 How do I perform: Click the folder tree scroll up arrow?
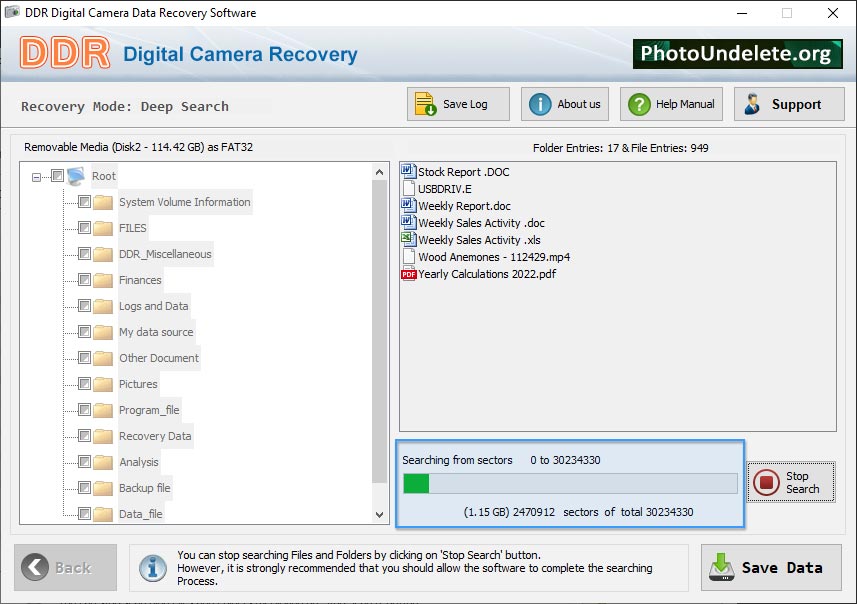click(379, 172)
